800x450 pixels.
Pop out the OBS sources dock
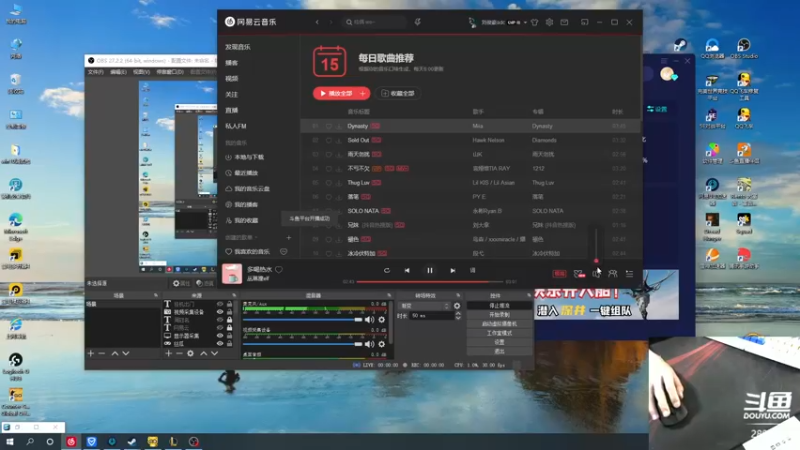click(234, 295)
